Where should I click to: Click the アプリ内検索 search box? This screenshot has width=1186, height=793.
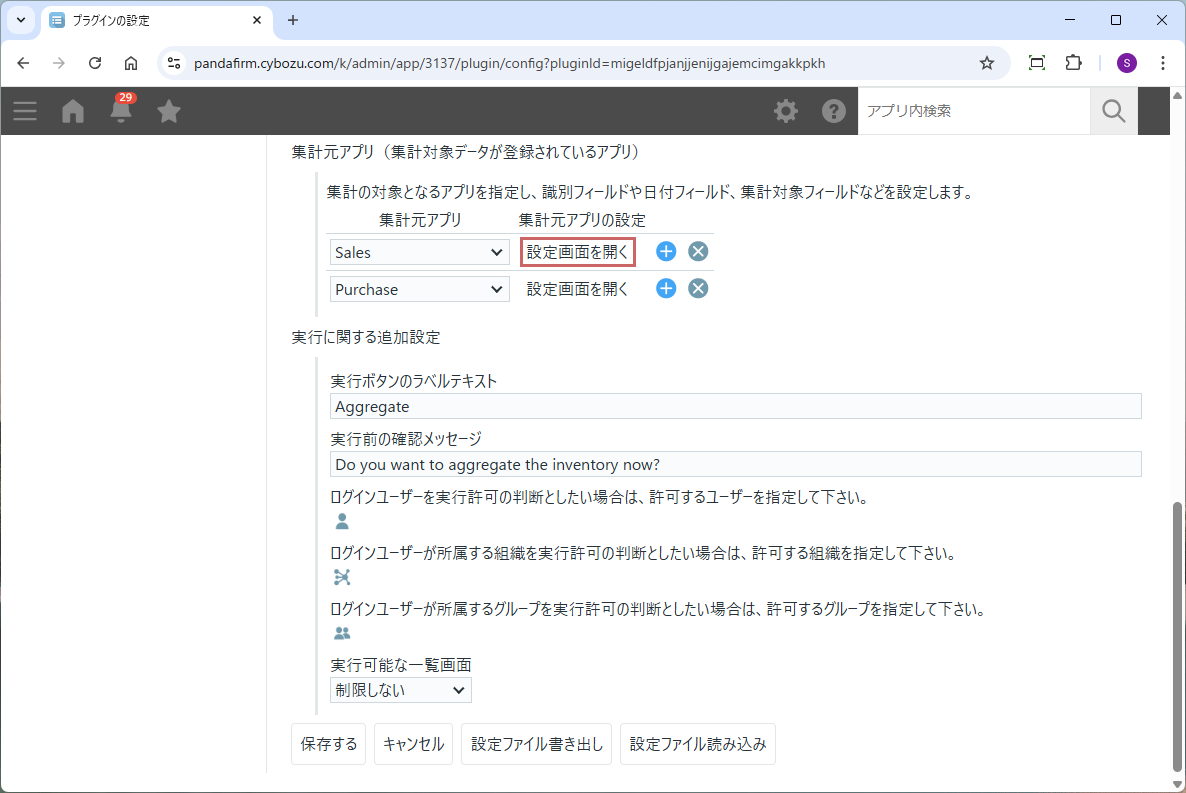[973, 111]
